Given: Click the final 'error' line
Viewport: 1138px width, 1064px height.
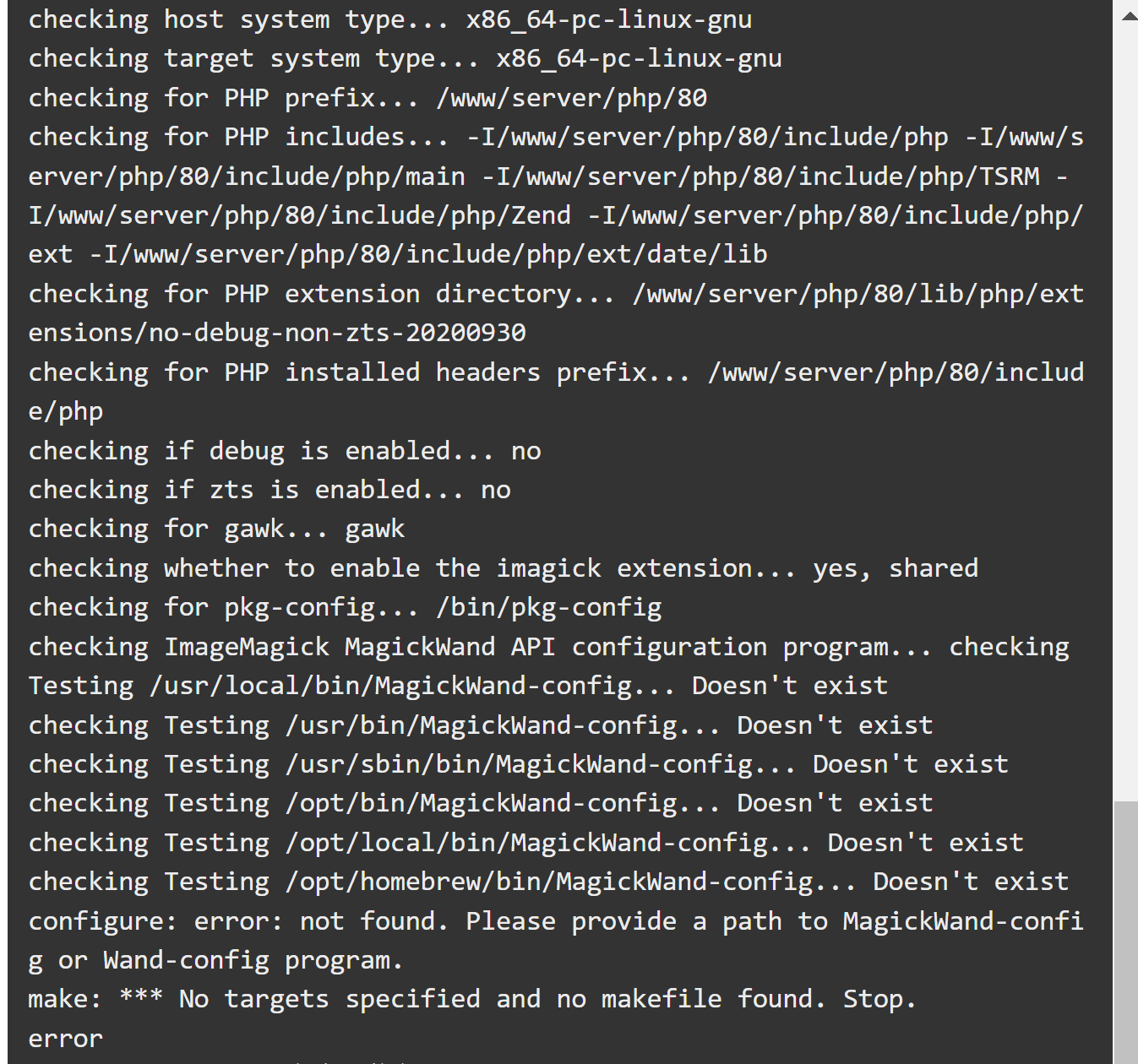Looking at the screenshot, I should pyautogui.click(x=66, y=1039).
